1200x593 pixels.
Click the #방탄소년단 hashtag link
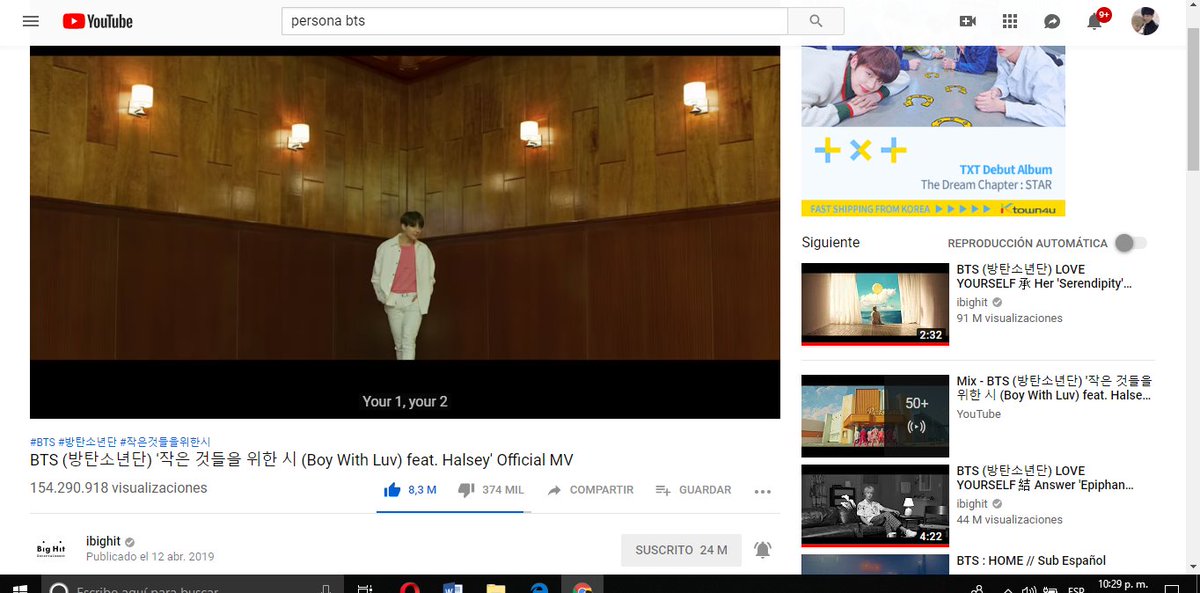tap(87, 441)
